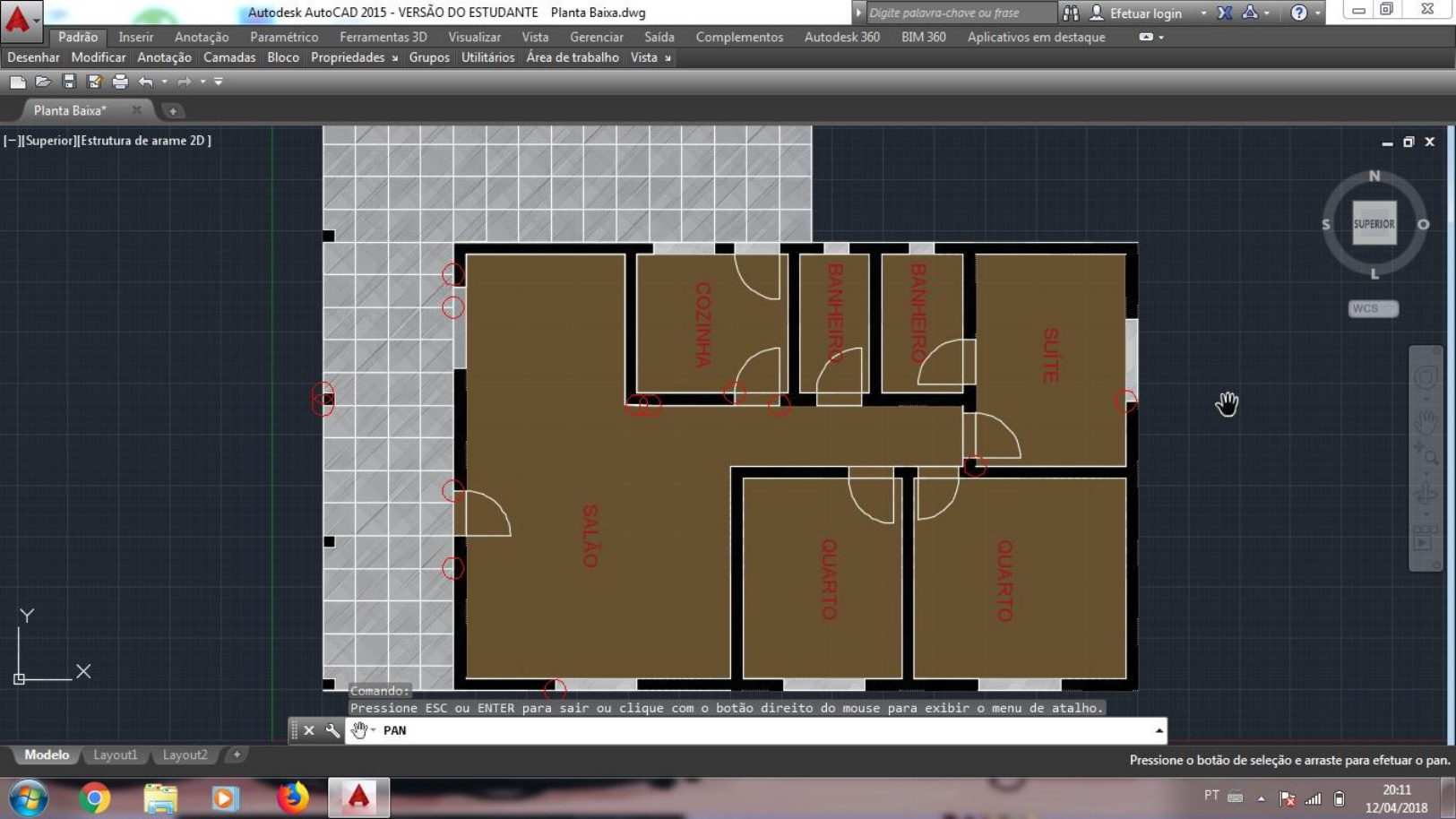Image resolution: width=1456 pixels, height=819 pixels.
Task: Launch Firefox from the Windows taskbar
Action: 291,797
